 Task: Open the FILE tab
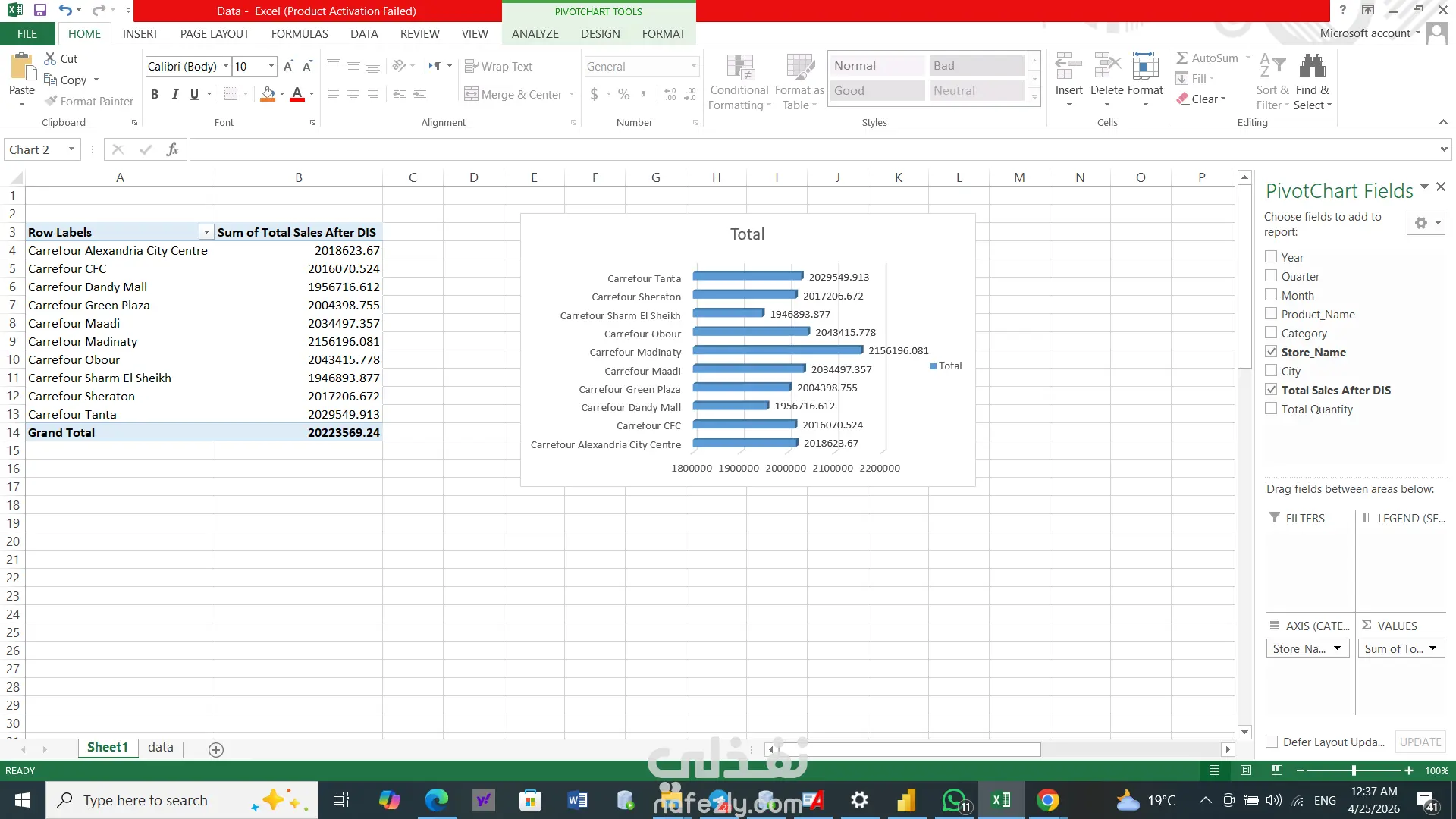point(27,33)
